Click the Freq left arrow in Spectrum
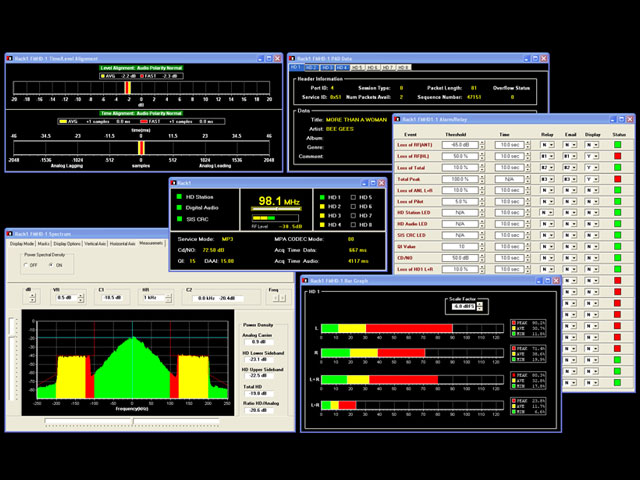Viewport: 640px width, 480px height. 276,298
